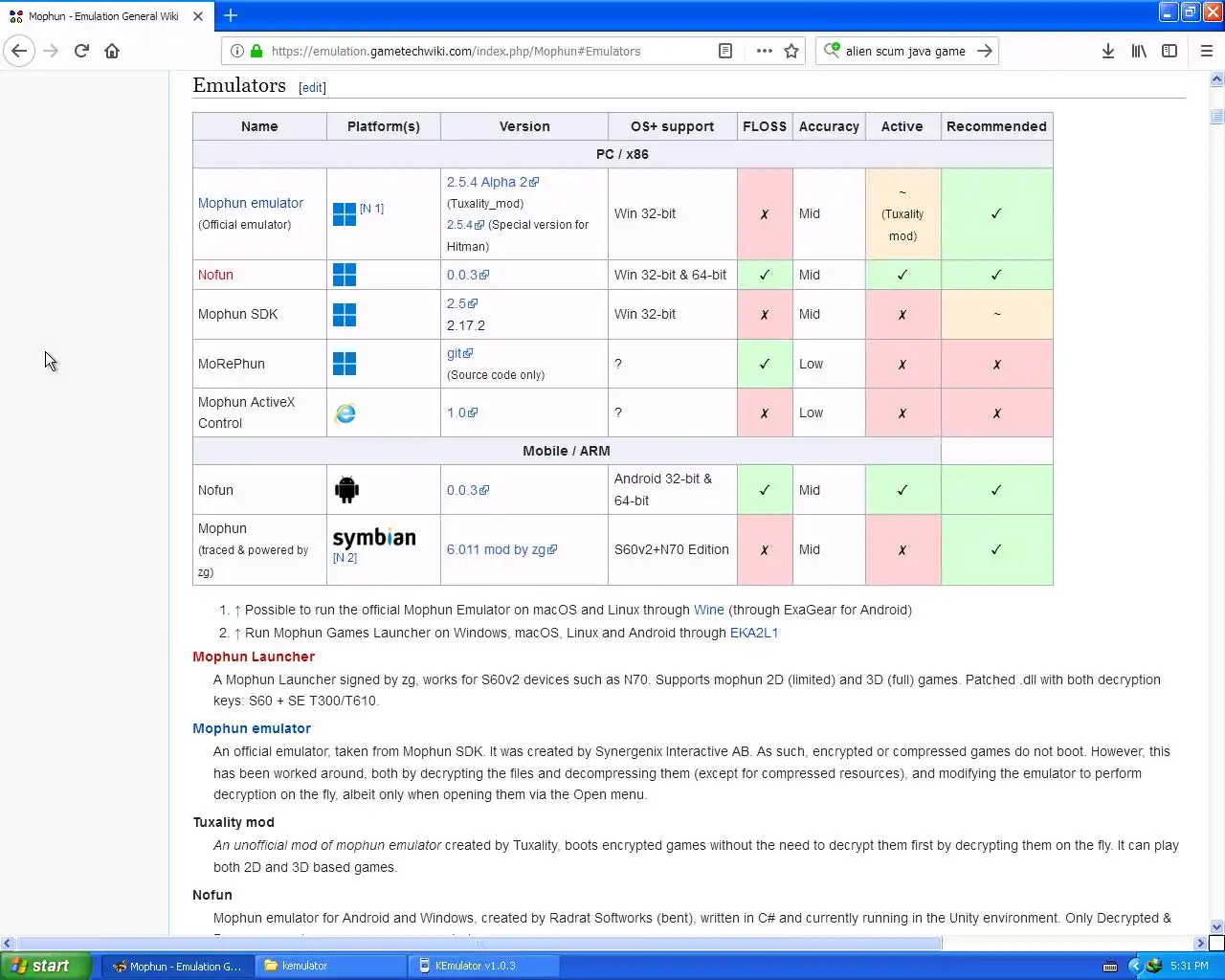This screenshot has height=980, width=1225.
Task: Open the 6.011 mod by zg link
Action: click(501, 549)
